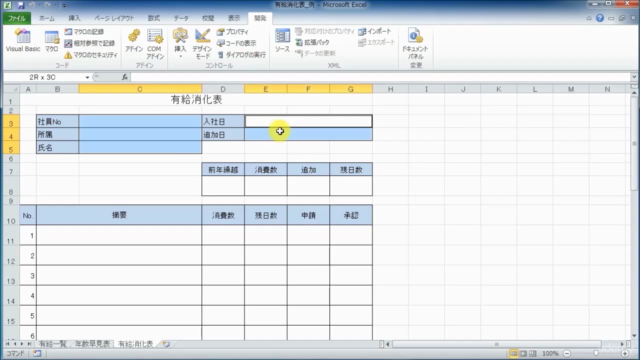
Task: Open the 有給一覧 sheet tab
Action: 53,344
